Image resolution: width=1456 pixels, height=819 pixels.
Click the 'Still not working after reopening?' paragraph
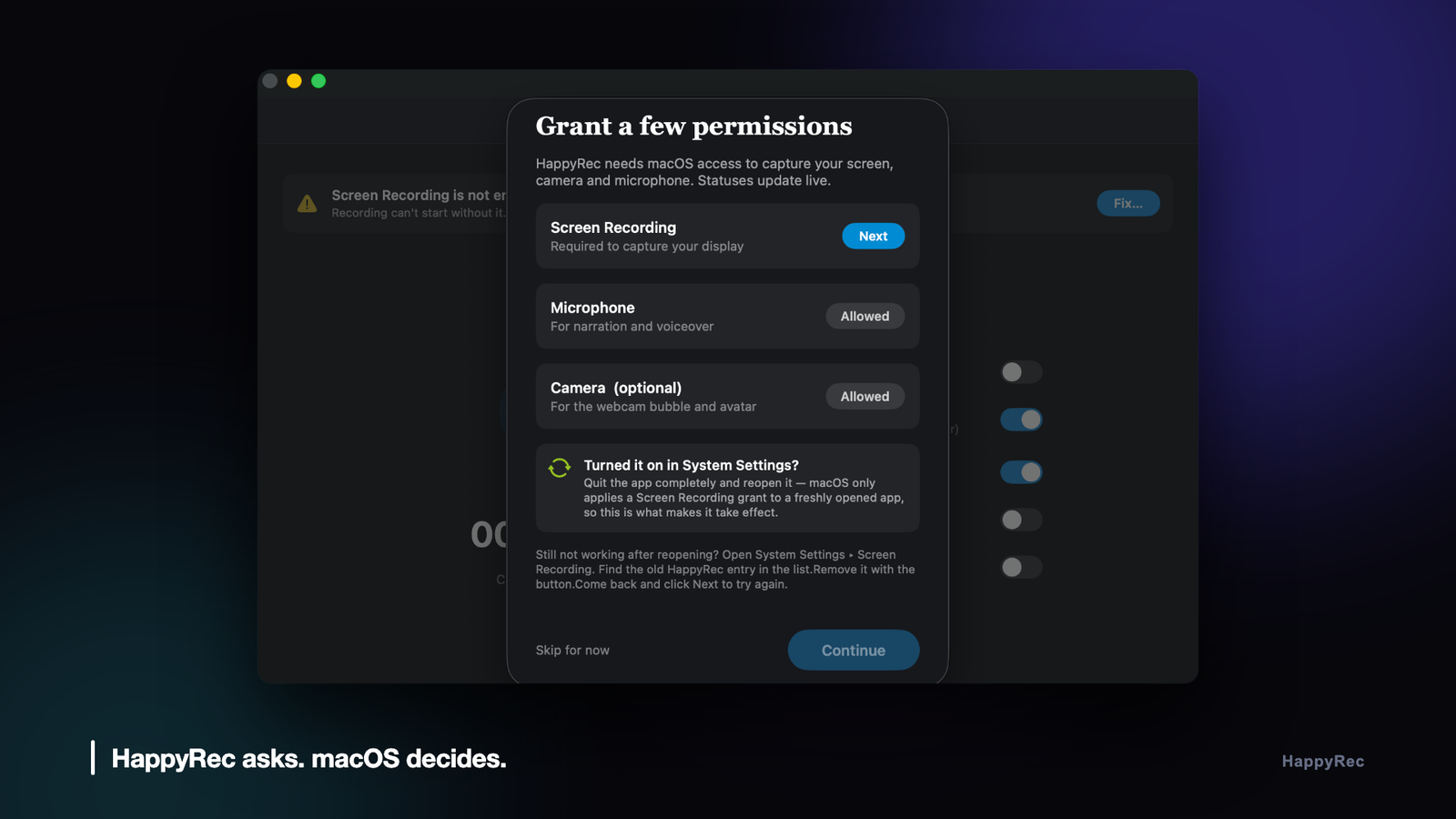(x=725, y=570)
